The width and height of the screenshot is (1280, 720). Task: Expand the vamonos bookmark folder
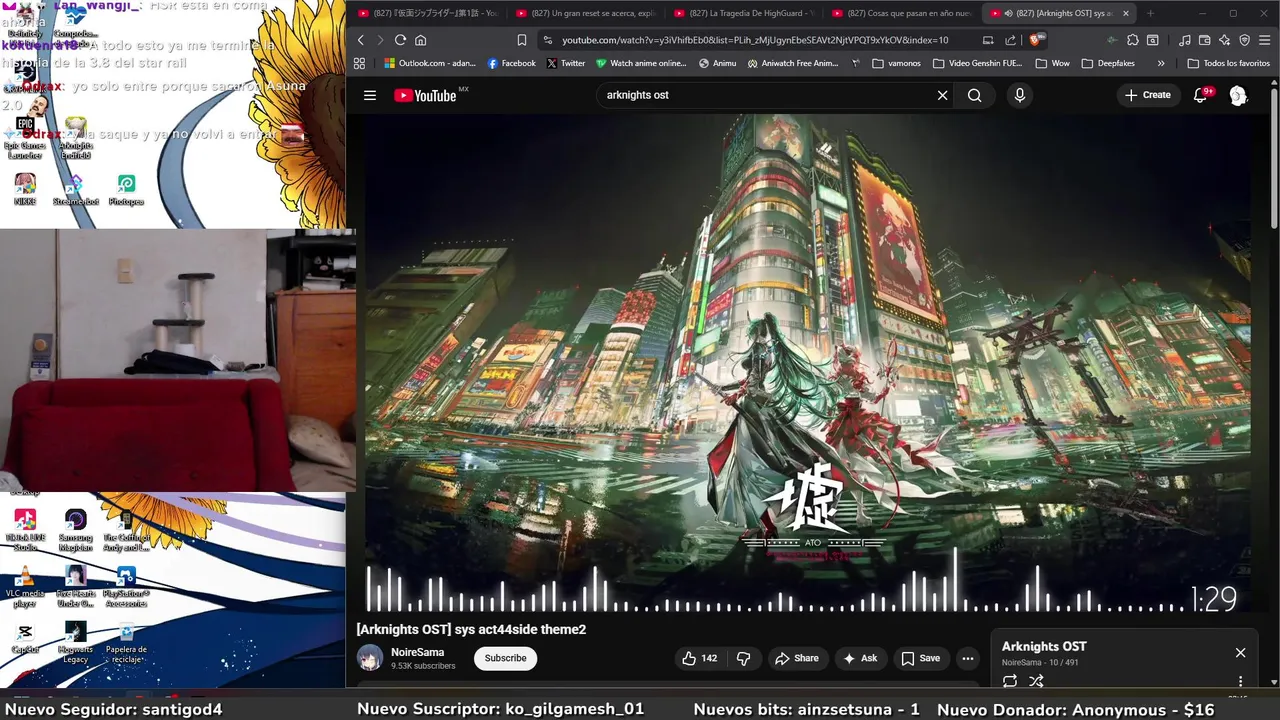(x=897, y=63)
